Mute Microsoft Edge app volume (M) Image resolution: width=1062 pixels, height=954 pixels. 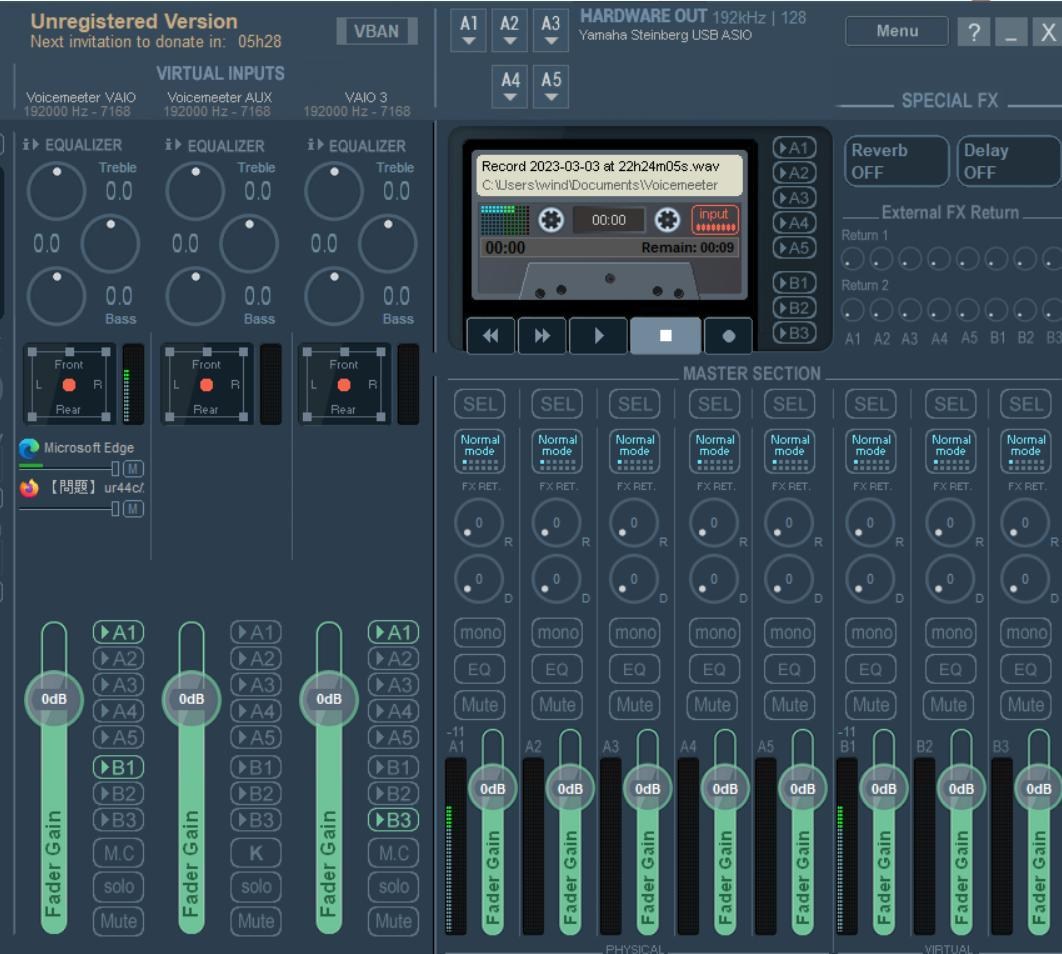click(133, 469)
